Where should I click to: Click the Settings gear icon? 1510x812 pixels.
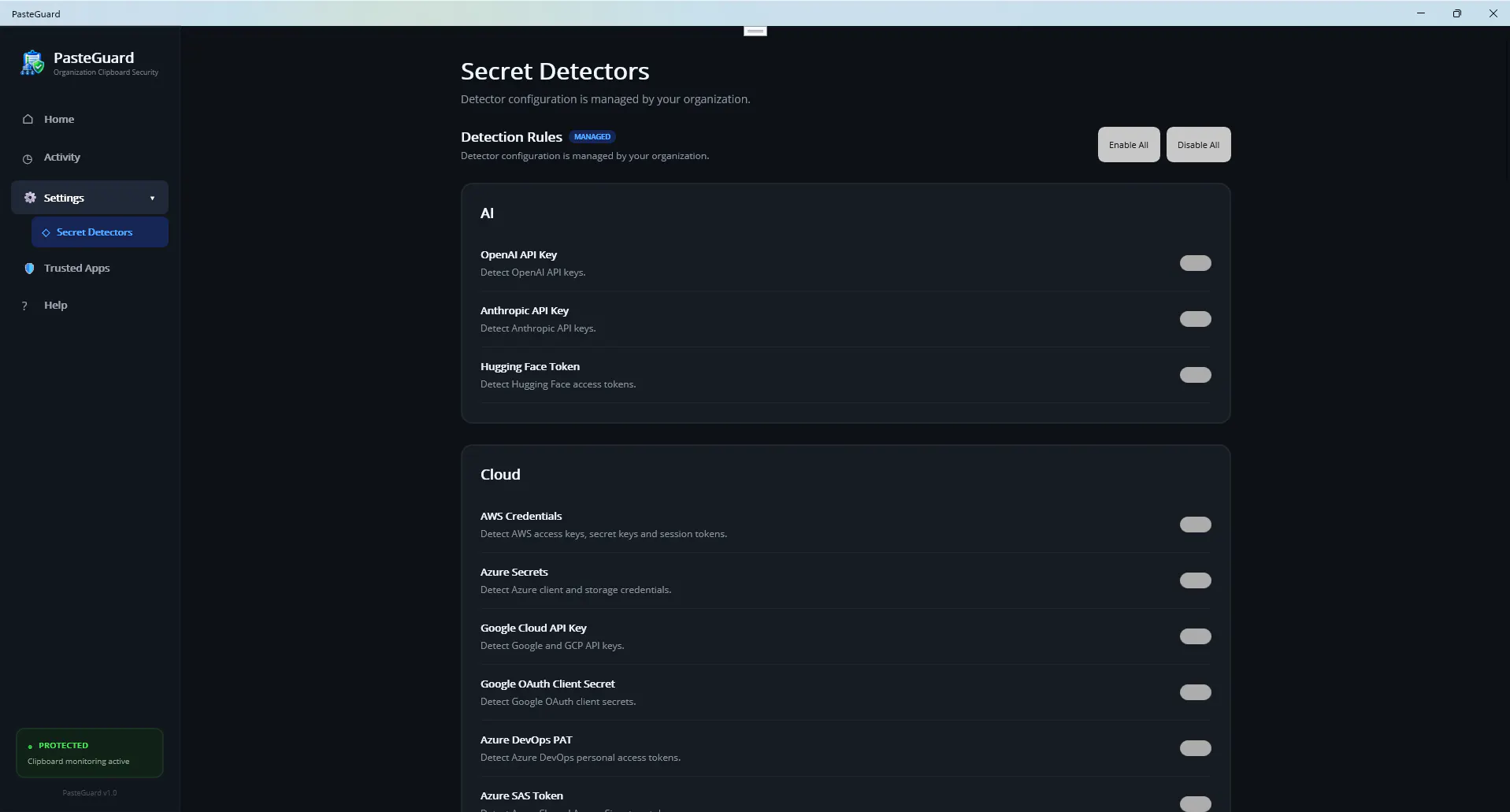(x=30, y=198)
